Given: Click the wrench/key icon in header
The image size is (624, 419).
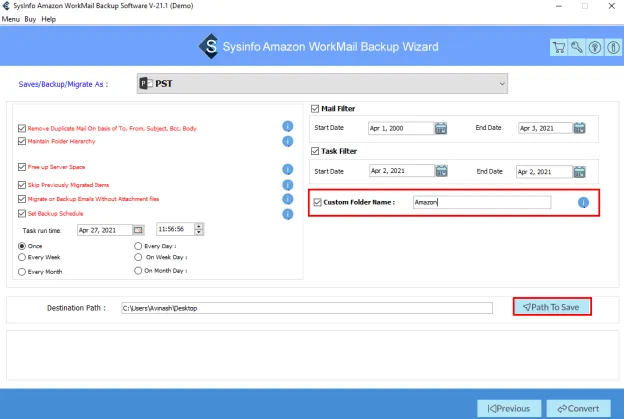Looking at the screenshot, I should tap(577, 47).
